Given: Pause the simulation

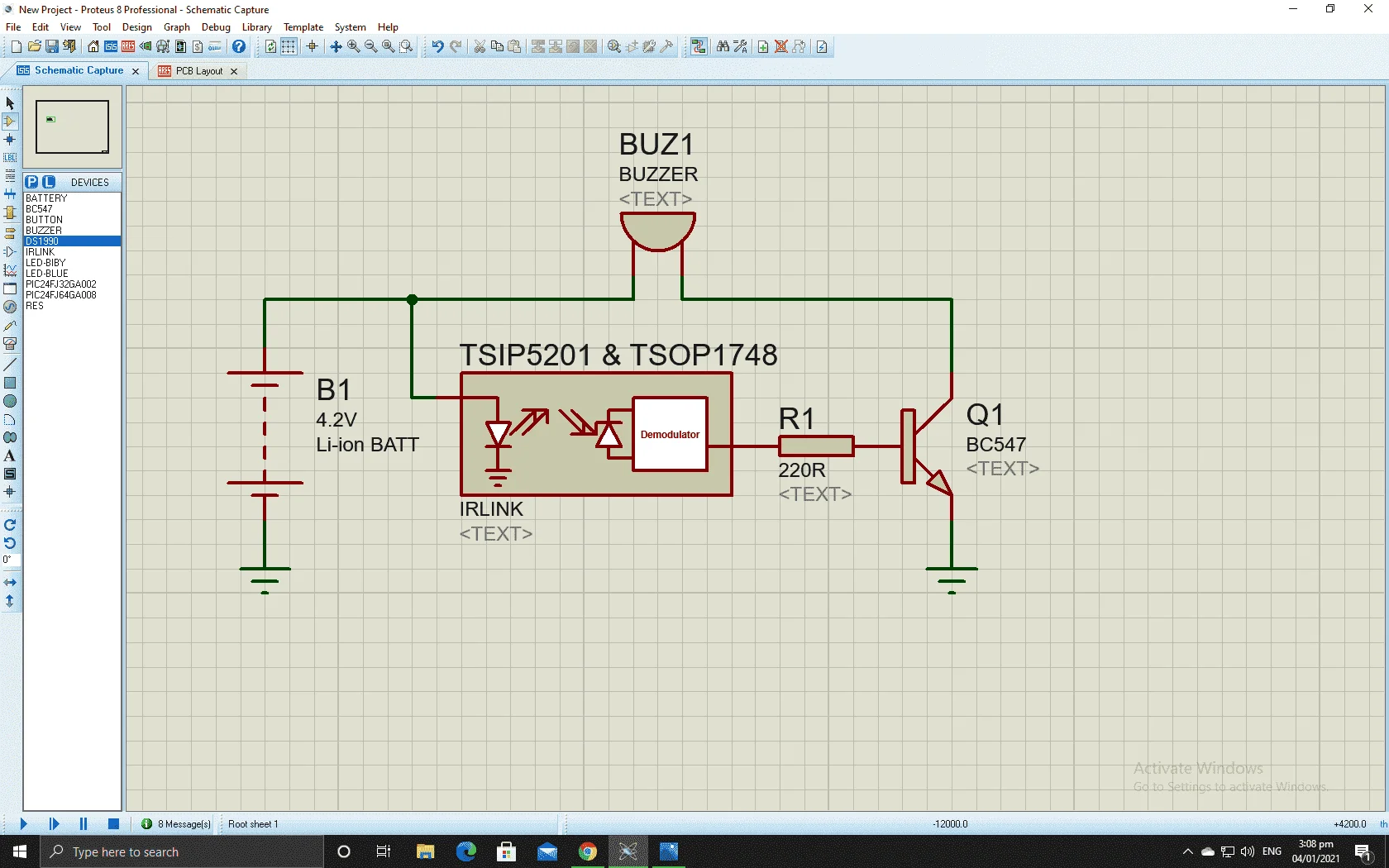Looking at the screenshot, I should tap(84, 824).
